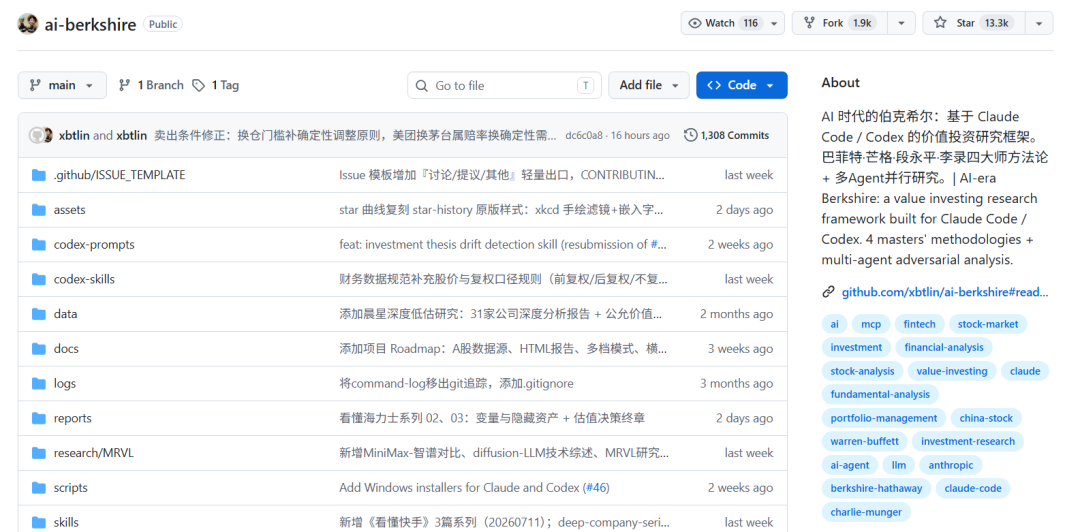Image resolution: width=1080 pixels, height=532 pixels.
Task: Select the 'china-stock' topic tag
Action: click(x=986, y=418)
